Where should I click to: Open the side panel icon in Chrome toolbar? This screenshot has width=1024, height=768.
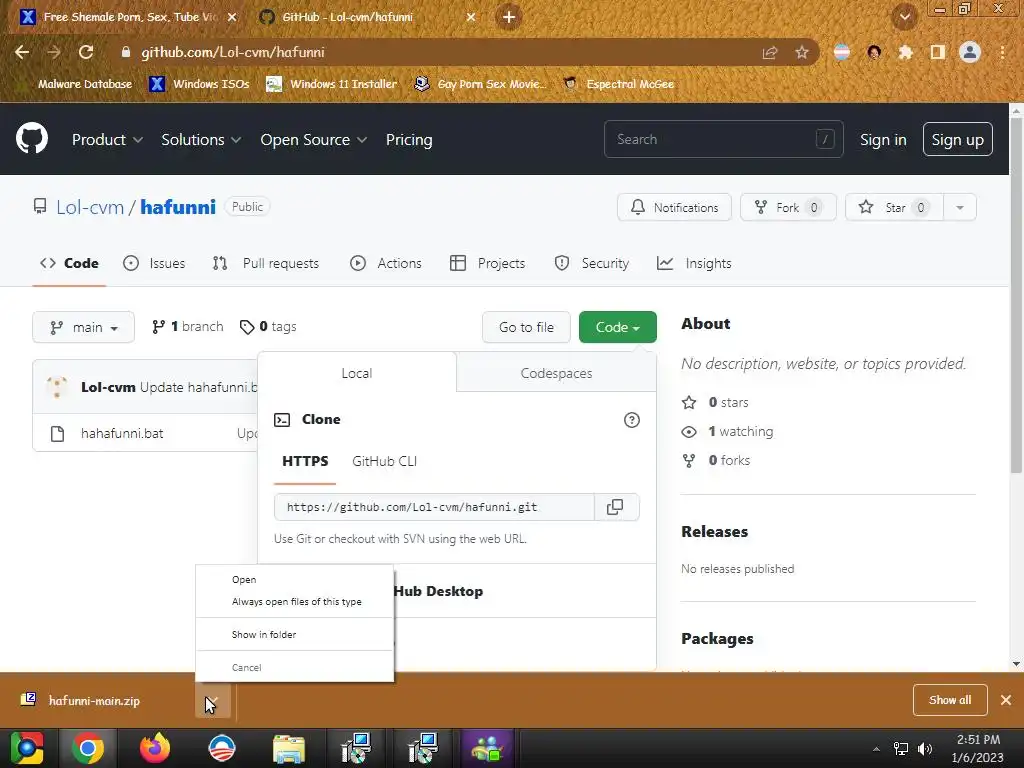(937, 52)
